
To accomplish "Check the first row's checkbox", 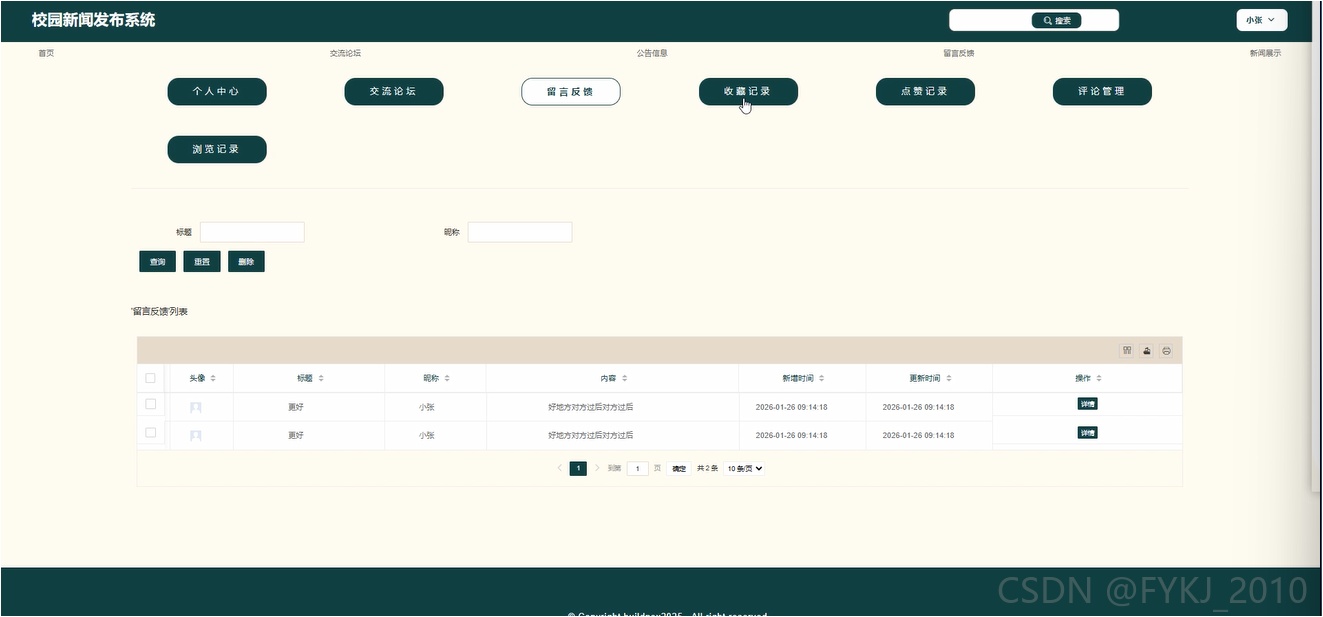I will point(151,404).
